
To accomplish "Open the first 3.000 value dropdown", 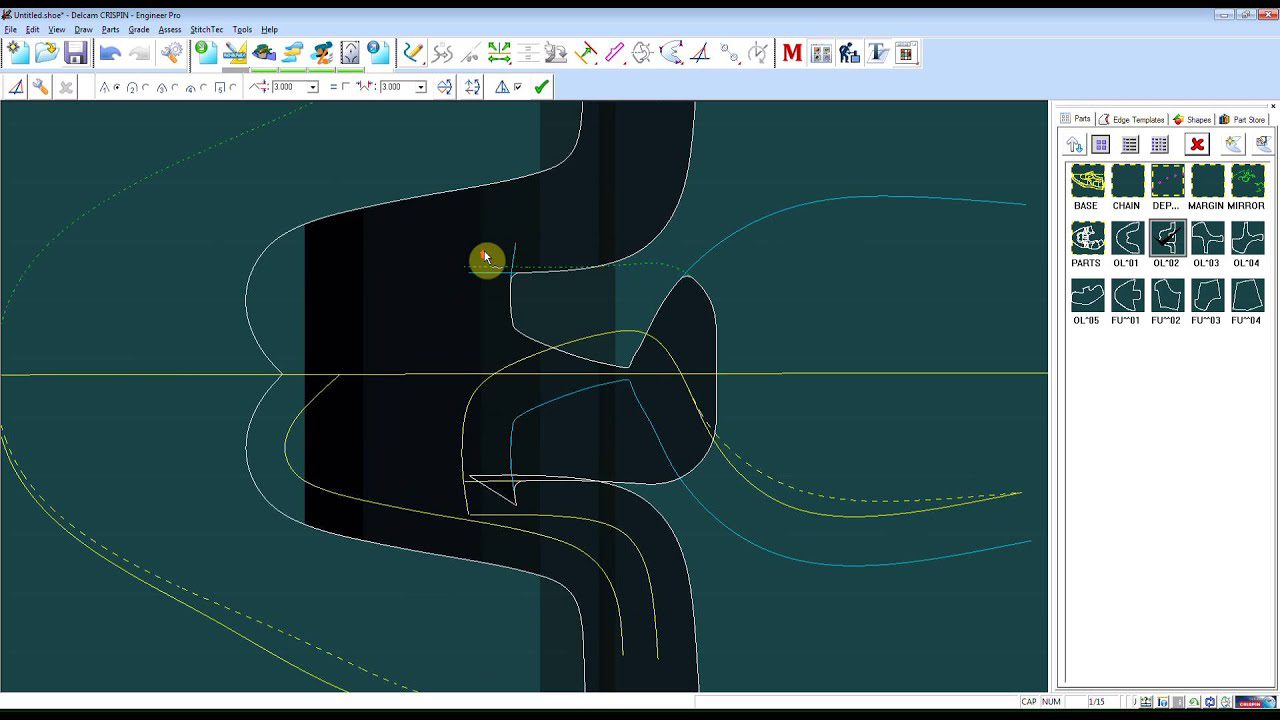I will [x=313, y=88].
